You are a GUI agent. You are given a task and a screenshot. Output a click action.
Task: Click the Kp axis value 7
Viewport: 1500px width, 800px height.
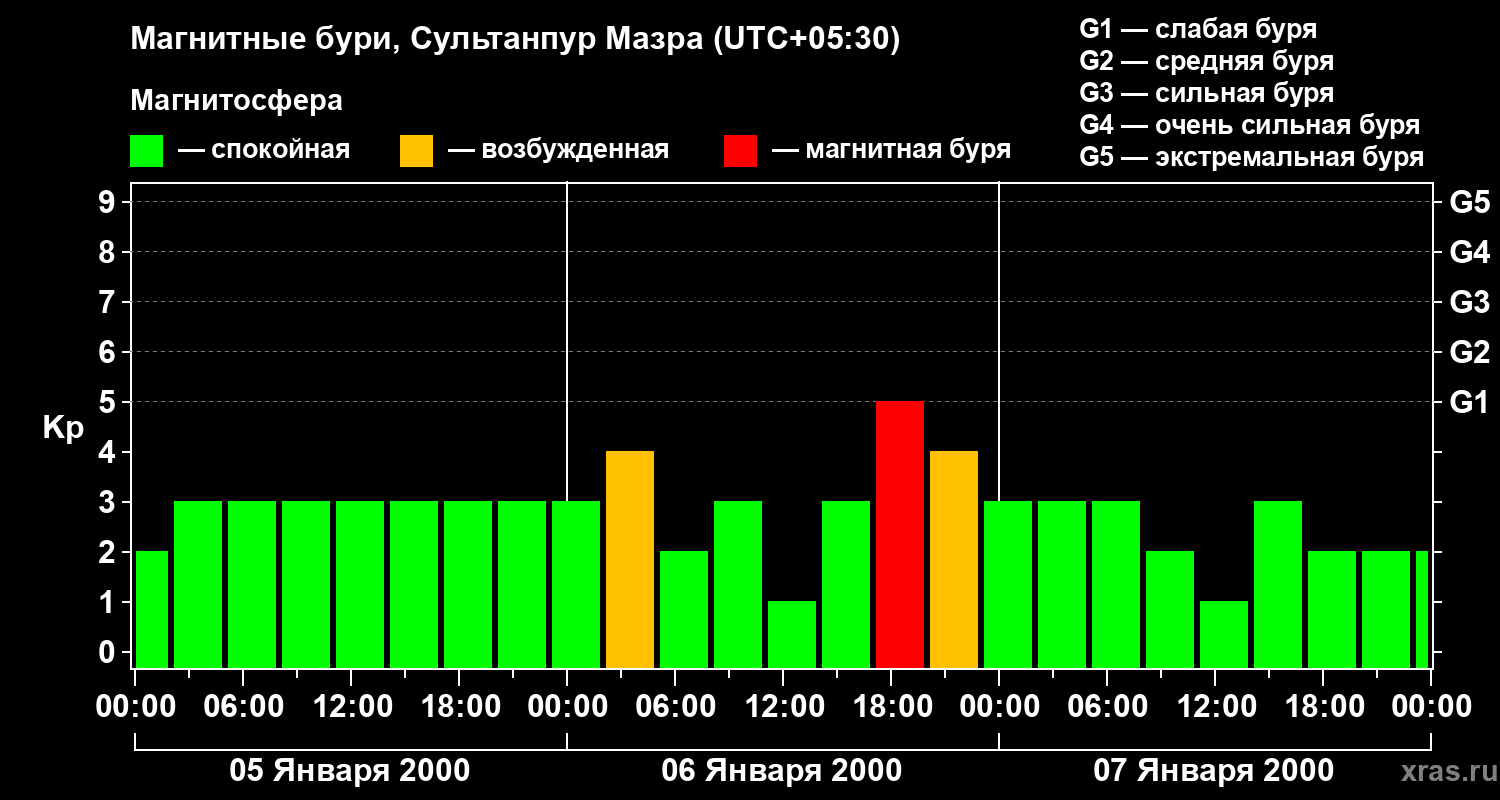click(x=109, y=302)
